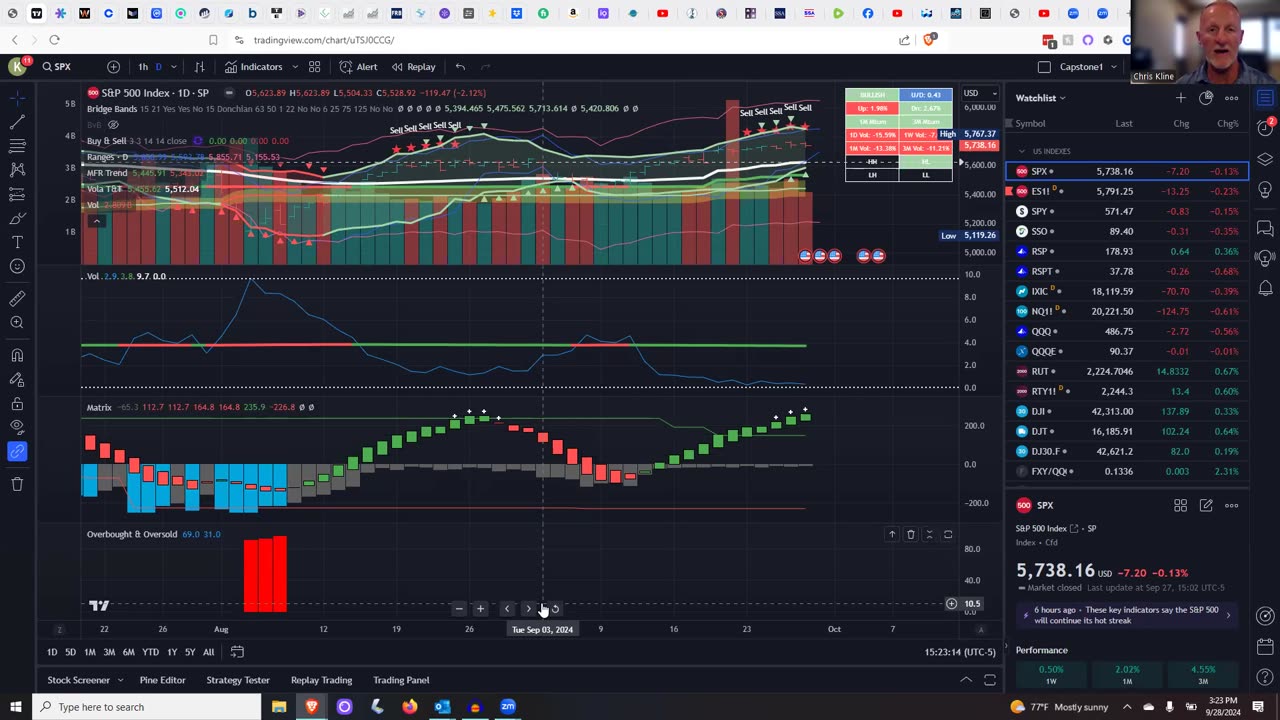Open go to date calendar icon

pos(237,652)
